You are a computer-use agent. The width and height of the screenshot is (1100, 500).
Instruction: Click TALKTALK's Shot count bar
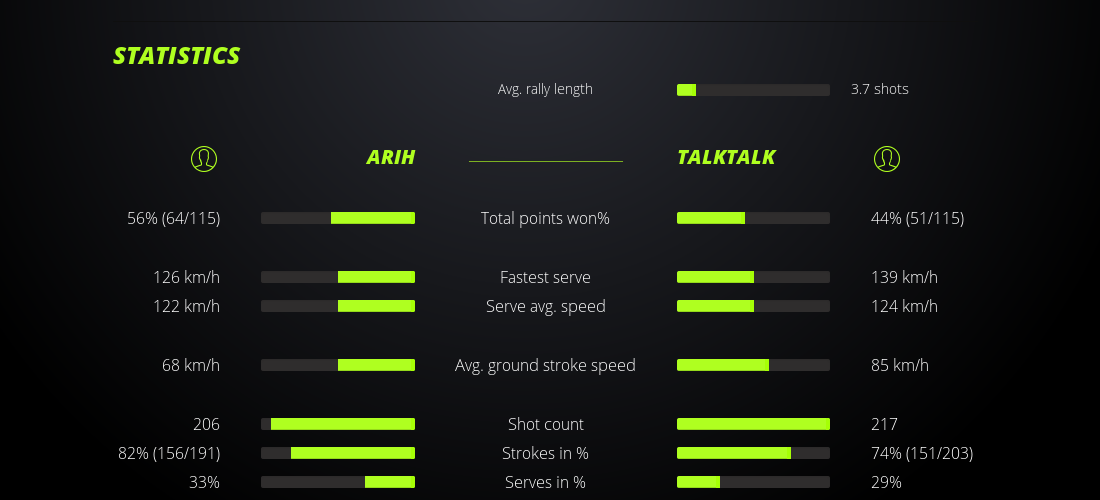click(x=753, y=424)
